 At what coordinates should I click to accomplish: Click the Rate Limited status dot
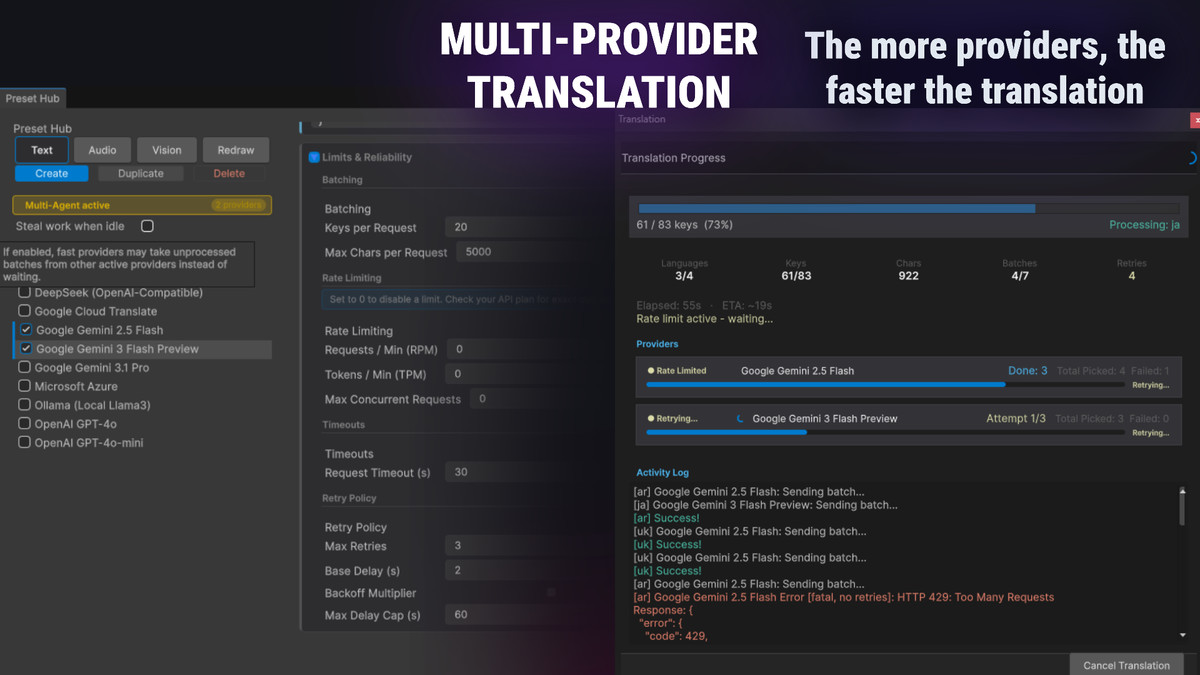click(x=651, y=371)
